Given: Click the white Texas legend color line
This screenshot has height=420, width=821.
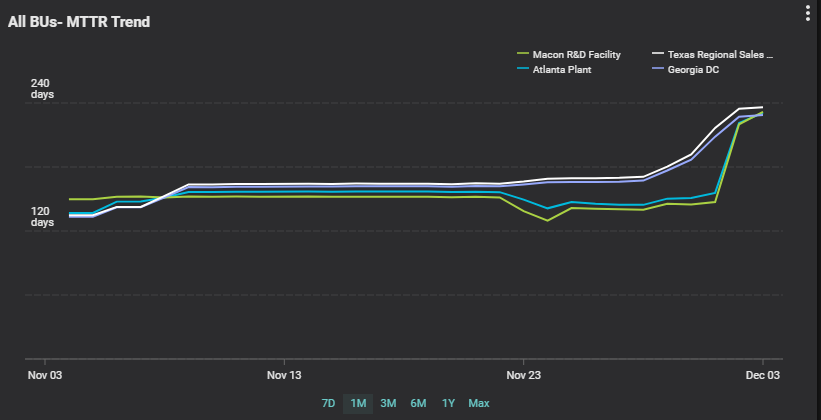Looking at the screenshot, I should [658, 53].
